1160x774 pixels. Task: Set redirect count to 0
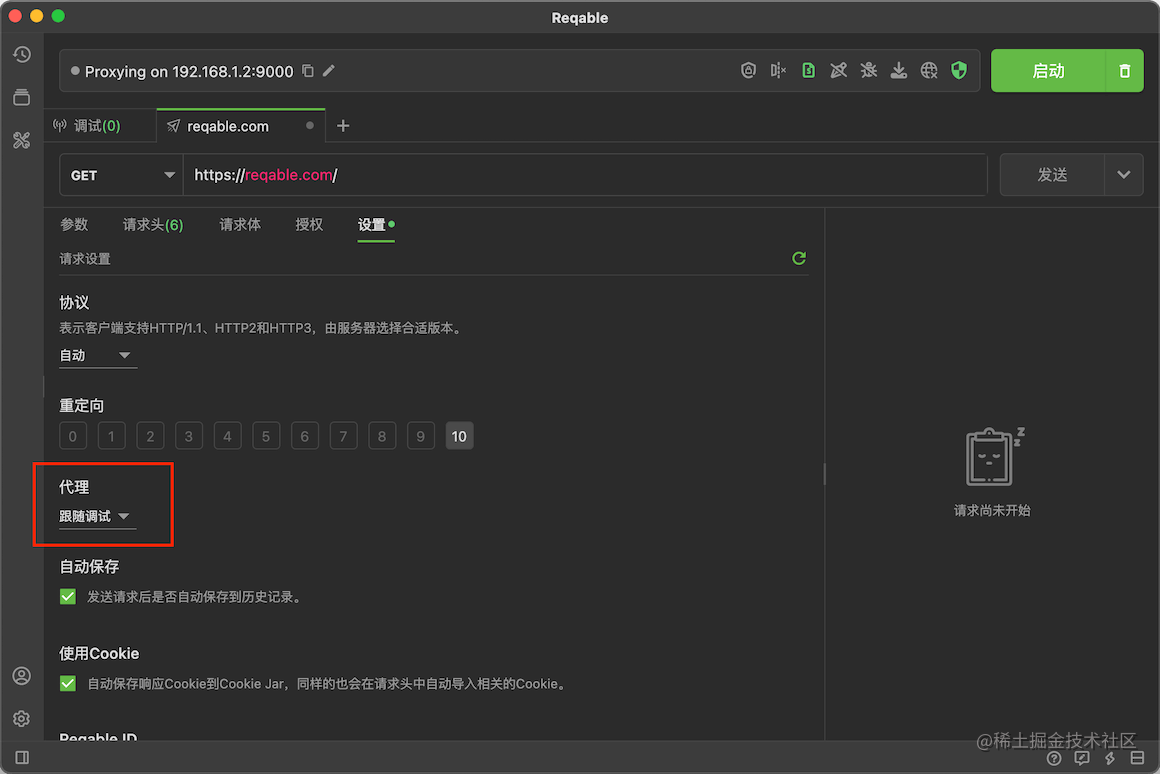tap(72, 436)
